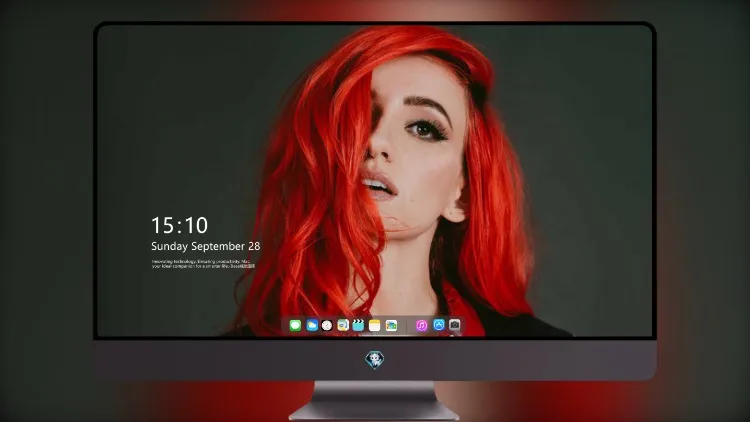
Task: Click the silver monitor stand
Action: pos(375,401)
